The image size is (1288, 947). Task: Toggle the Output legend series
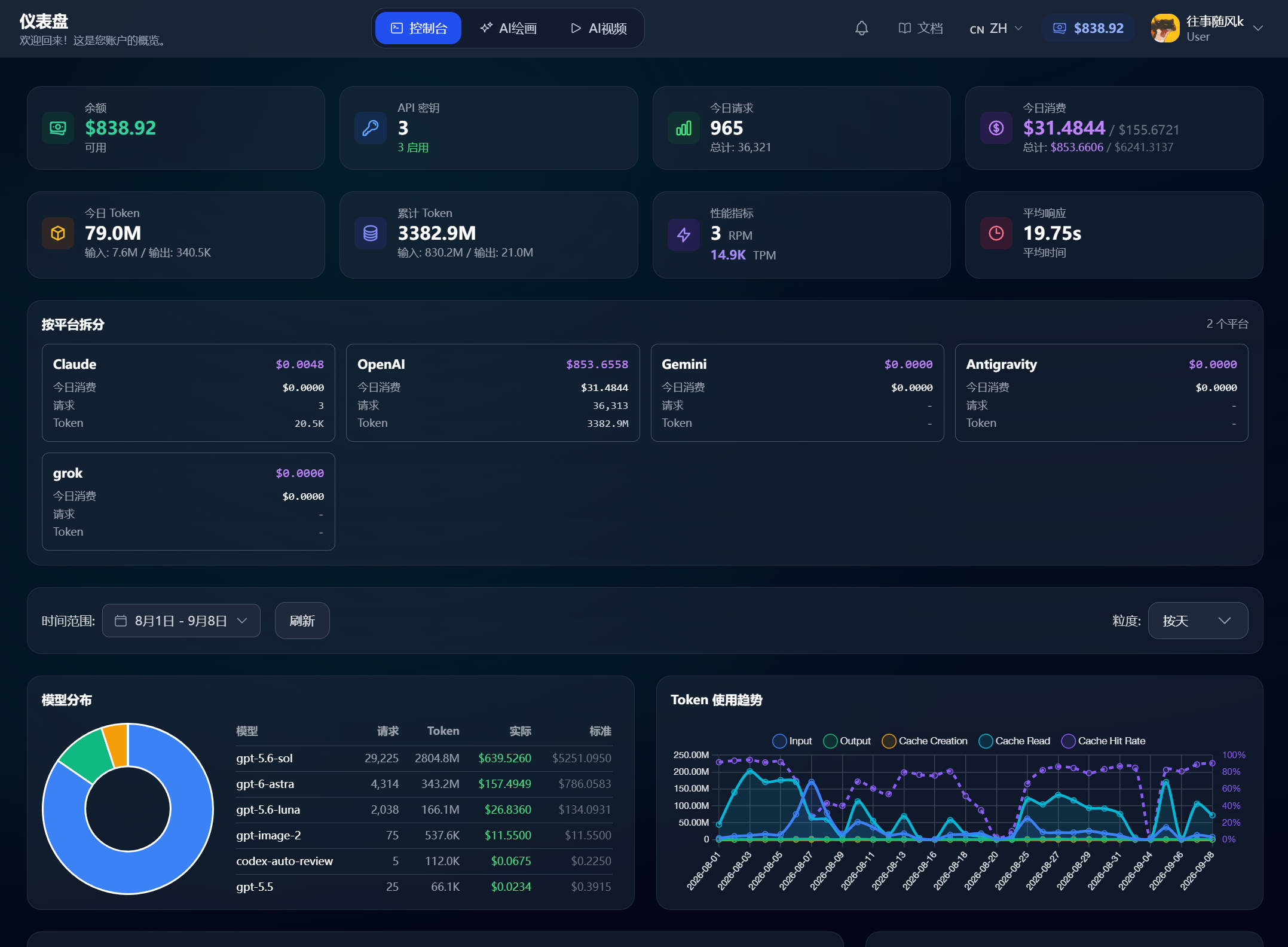(x=847, y=741)
